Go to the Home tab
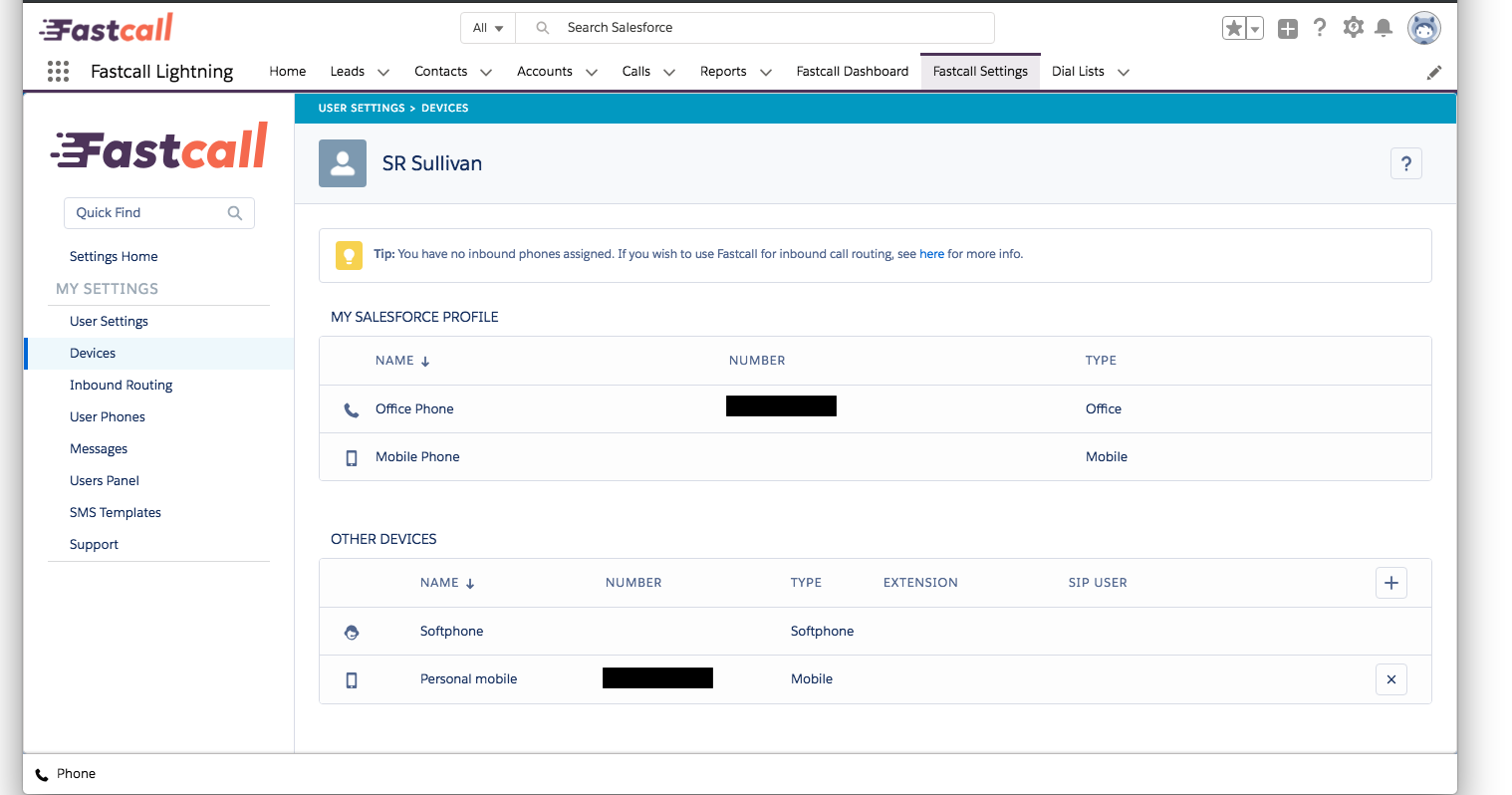Viewport: 1512px width, 795px height. 287,71
